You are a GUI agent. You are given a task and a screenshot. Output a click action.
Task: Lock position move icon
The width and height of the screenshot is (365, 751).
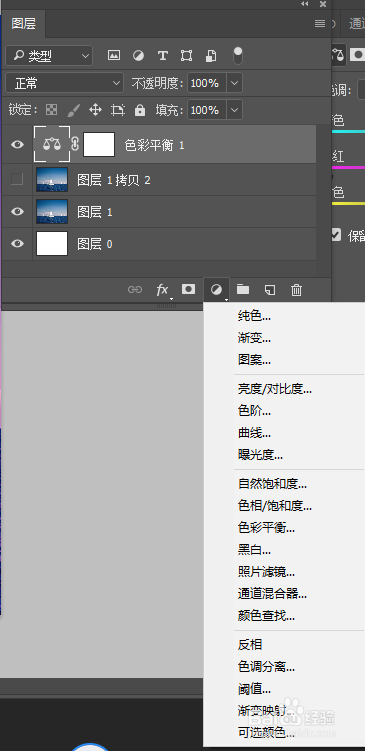click(x=95, y=110)
